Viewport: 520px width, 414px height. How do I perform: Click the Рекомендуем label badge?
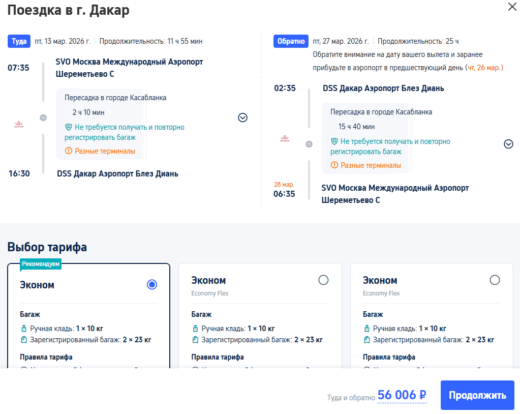coord(41,264)
